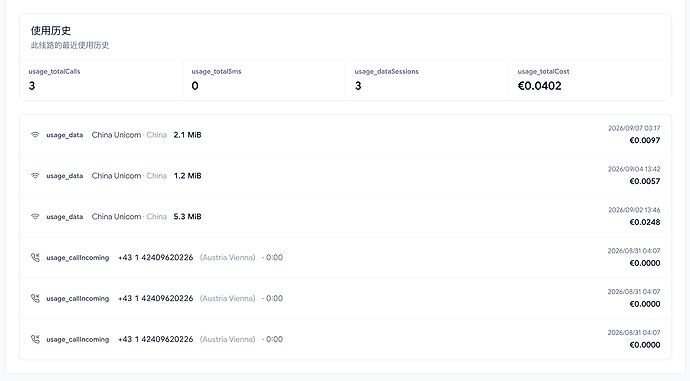
Task: Click the usage_totalCalls label
Action: click(x=55, y=71)
